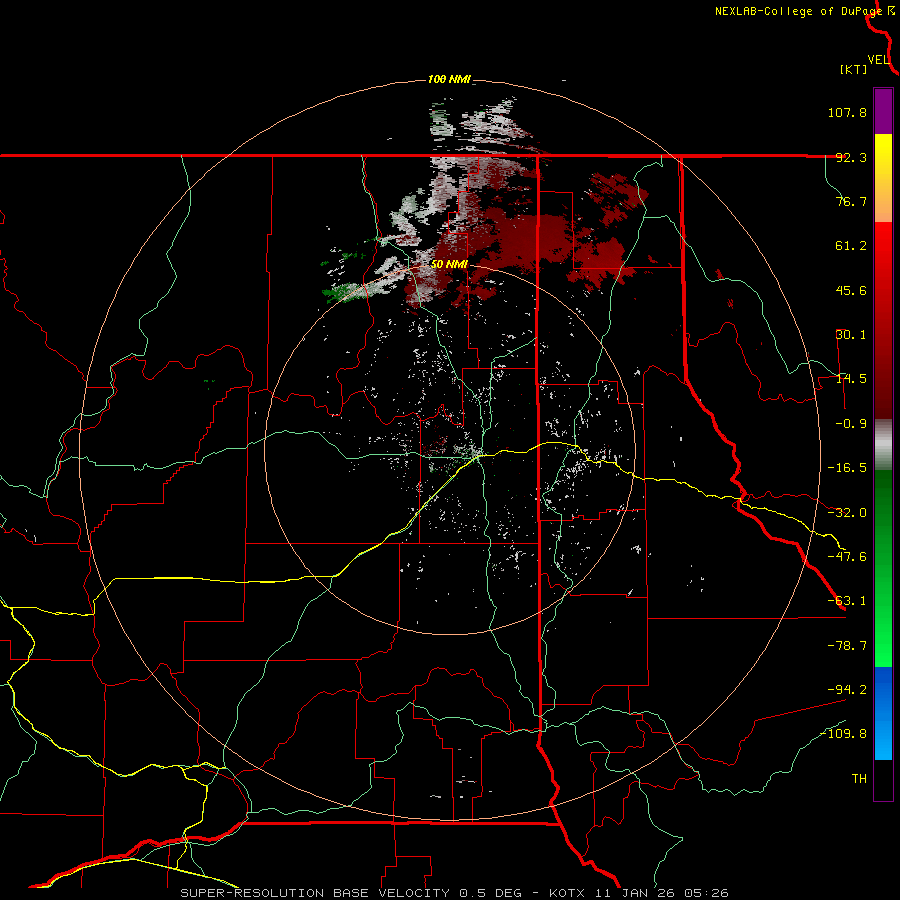Pick the yellow segment of the velocity scale
900x900 pixels.
point(883,156)
